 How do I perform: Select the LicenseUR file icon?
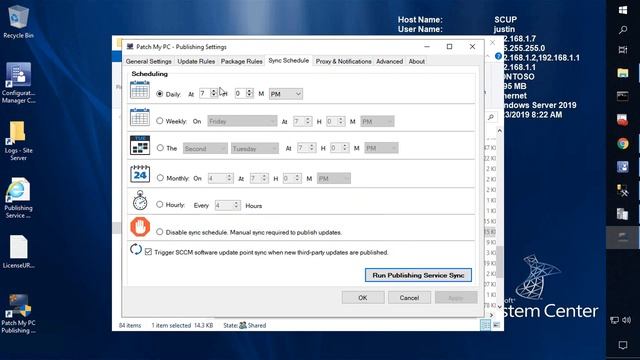click(18, 252)
